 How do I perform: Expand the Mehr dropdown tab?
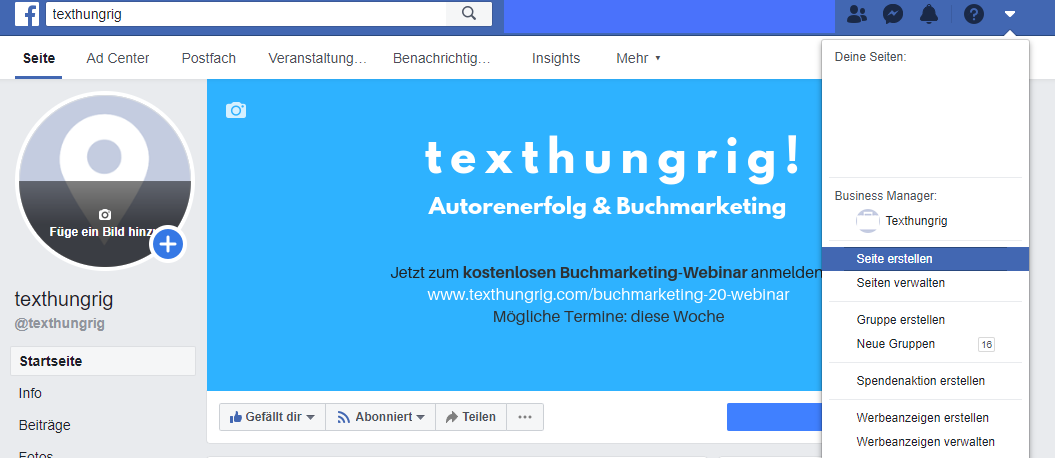[x=638, y=59]
